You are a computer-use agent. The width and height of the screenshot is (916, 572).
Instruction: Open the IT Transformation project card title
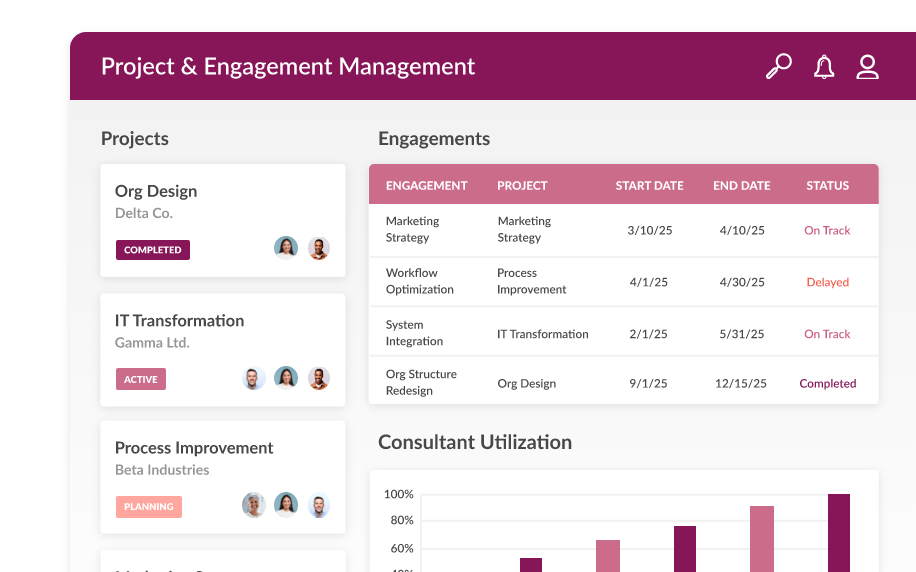(179, 321)
